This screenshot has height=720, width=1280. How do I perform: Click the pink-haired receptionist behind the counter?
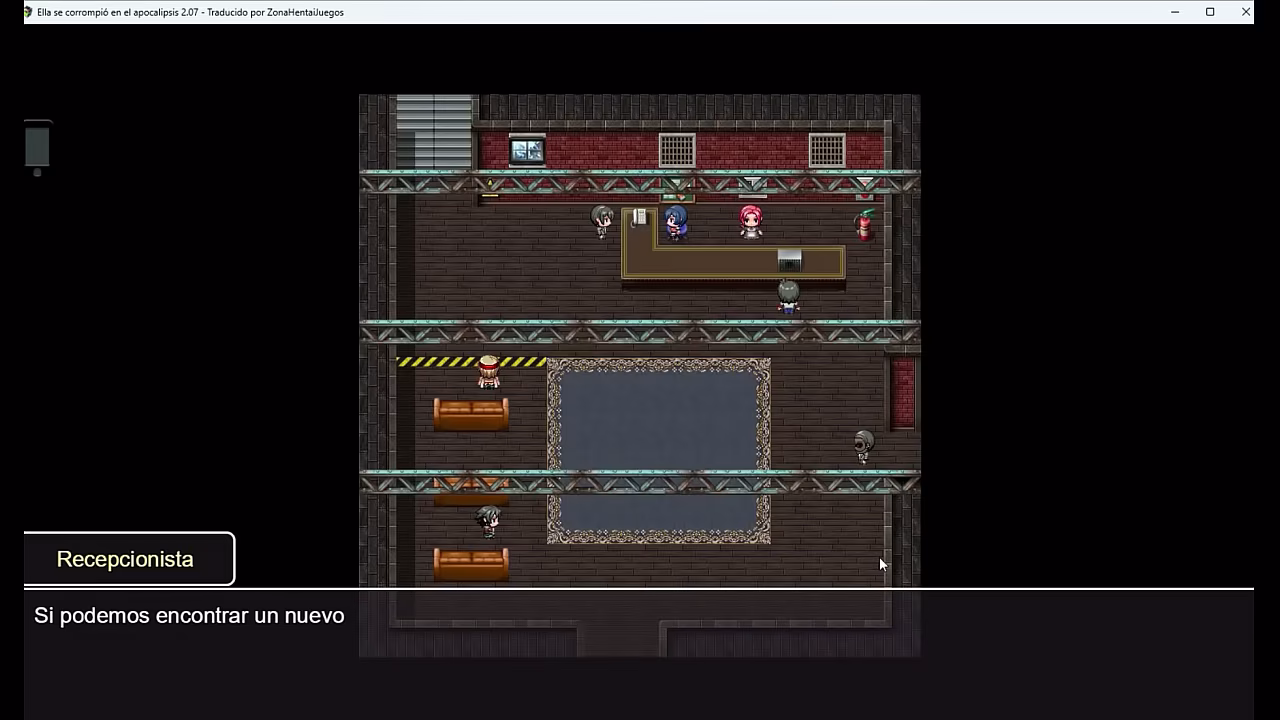click(751, 221)
